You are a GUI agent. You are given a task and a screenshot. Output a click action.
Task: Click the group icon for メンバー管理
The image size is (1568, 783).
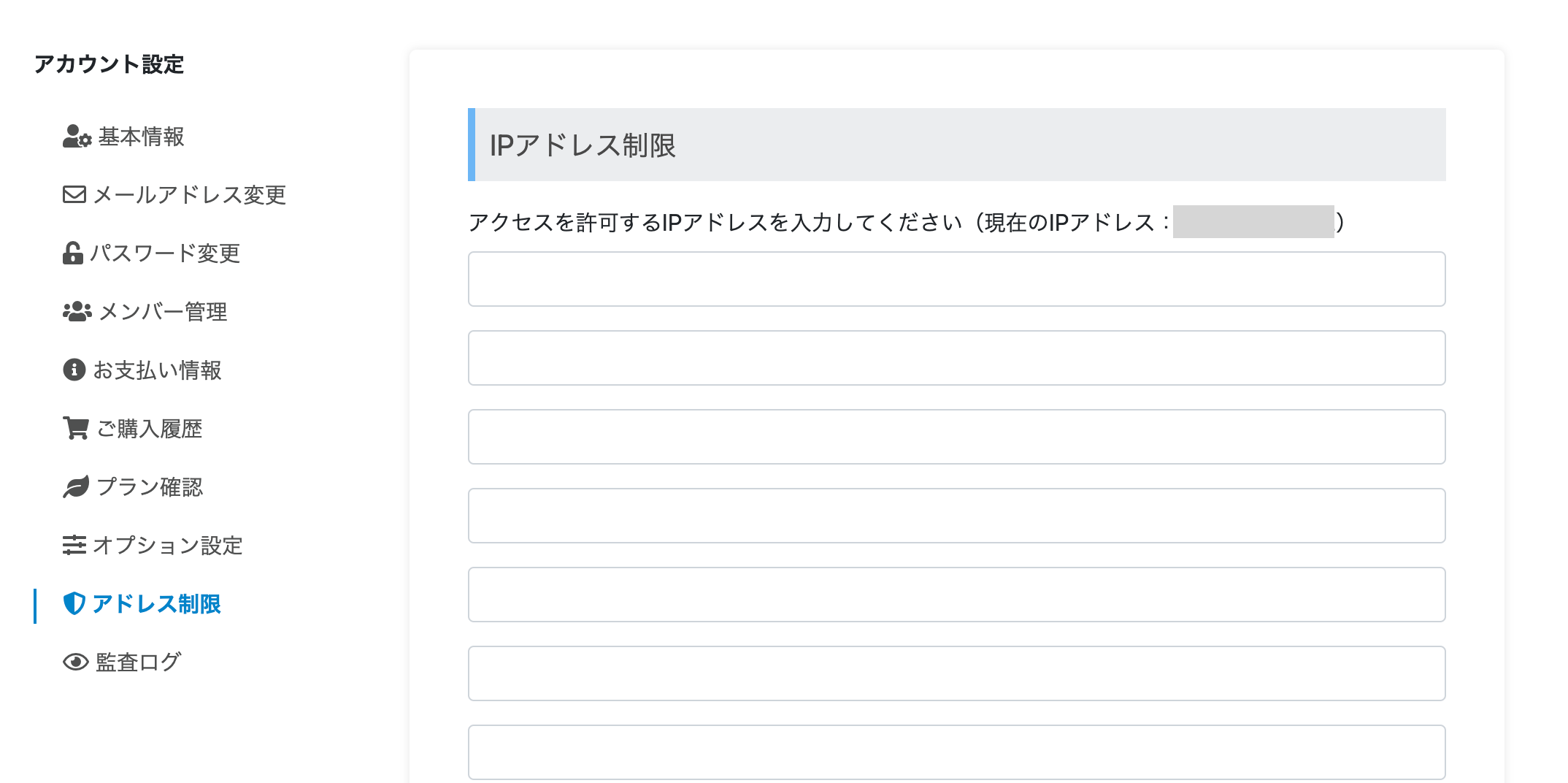(x=77, y=312)
